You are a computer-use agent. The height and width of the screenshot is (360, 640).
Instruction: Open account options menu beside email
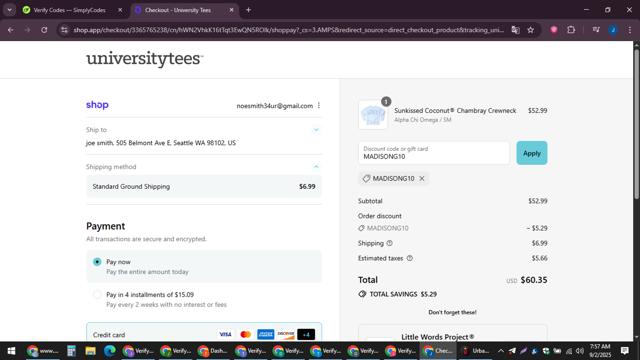pos(319,105)
